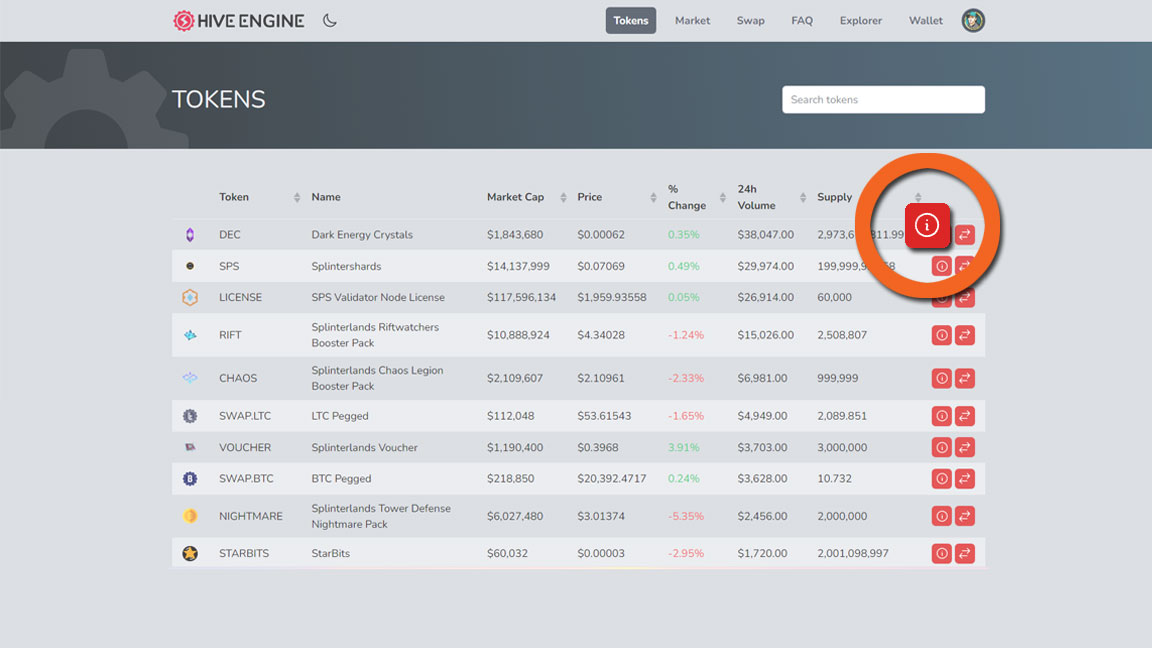Screen dimensions: 1152x648
Task: Click the -5.35% change for NIGHTMARE
Action: pos(685,516)
